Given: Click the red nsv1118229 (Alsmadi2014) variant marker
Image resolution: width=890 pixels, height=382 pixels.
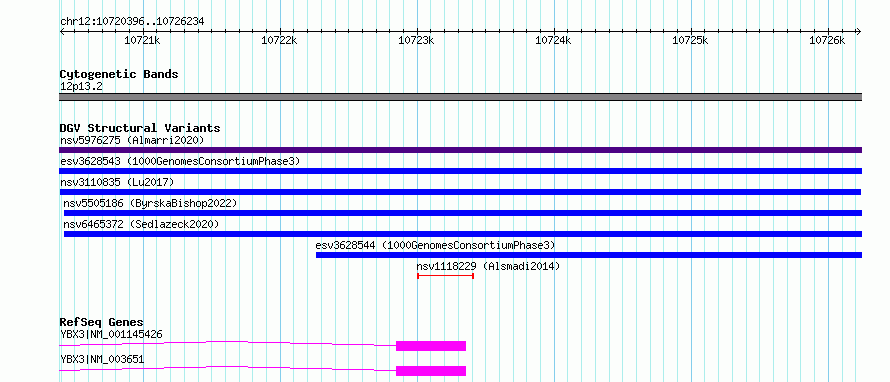Looking at the screenshot, I should [446, 276].
